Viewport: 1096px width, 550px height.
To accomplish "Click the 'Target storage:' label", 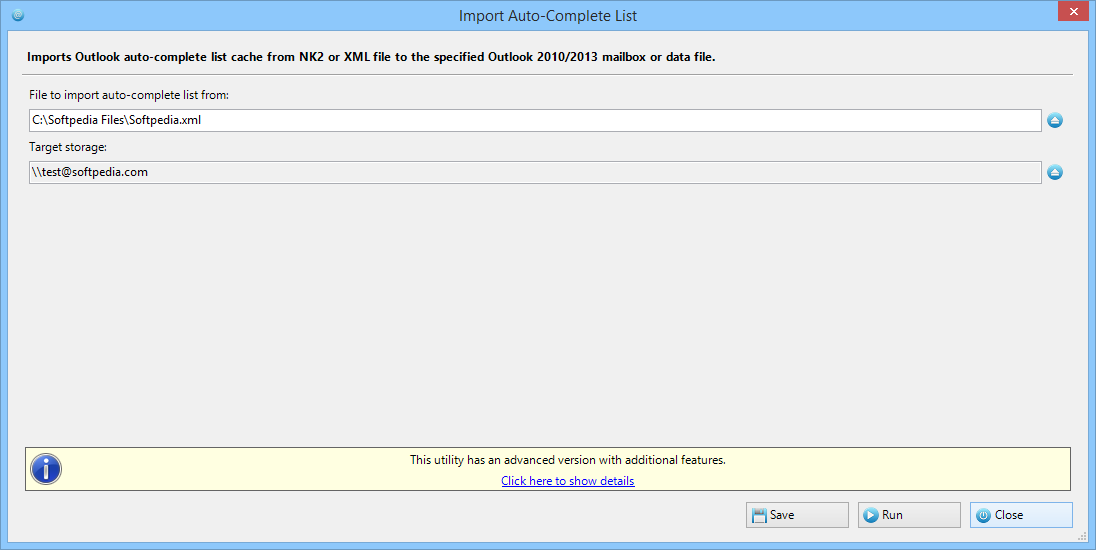I will coord(68,147).
